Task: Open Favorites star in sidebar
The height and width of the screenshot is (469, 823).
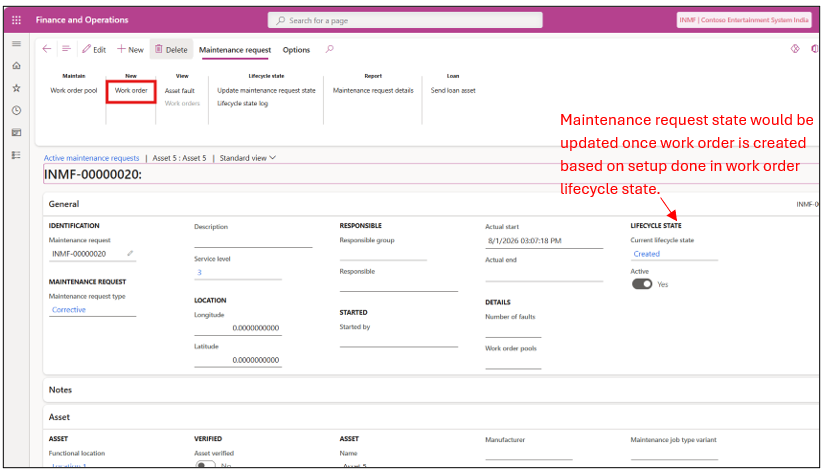Action: [x=16, y=88]
